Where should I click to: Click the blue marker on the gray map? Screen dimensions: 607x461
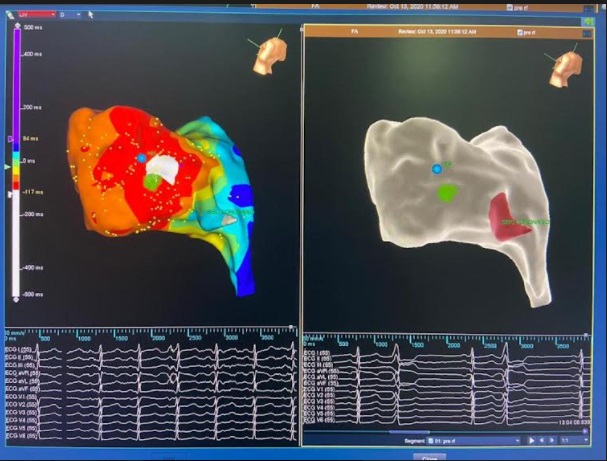(x=437, y=169)
